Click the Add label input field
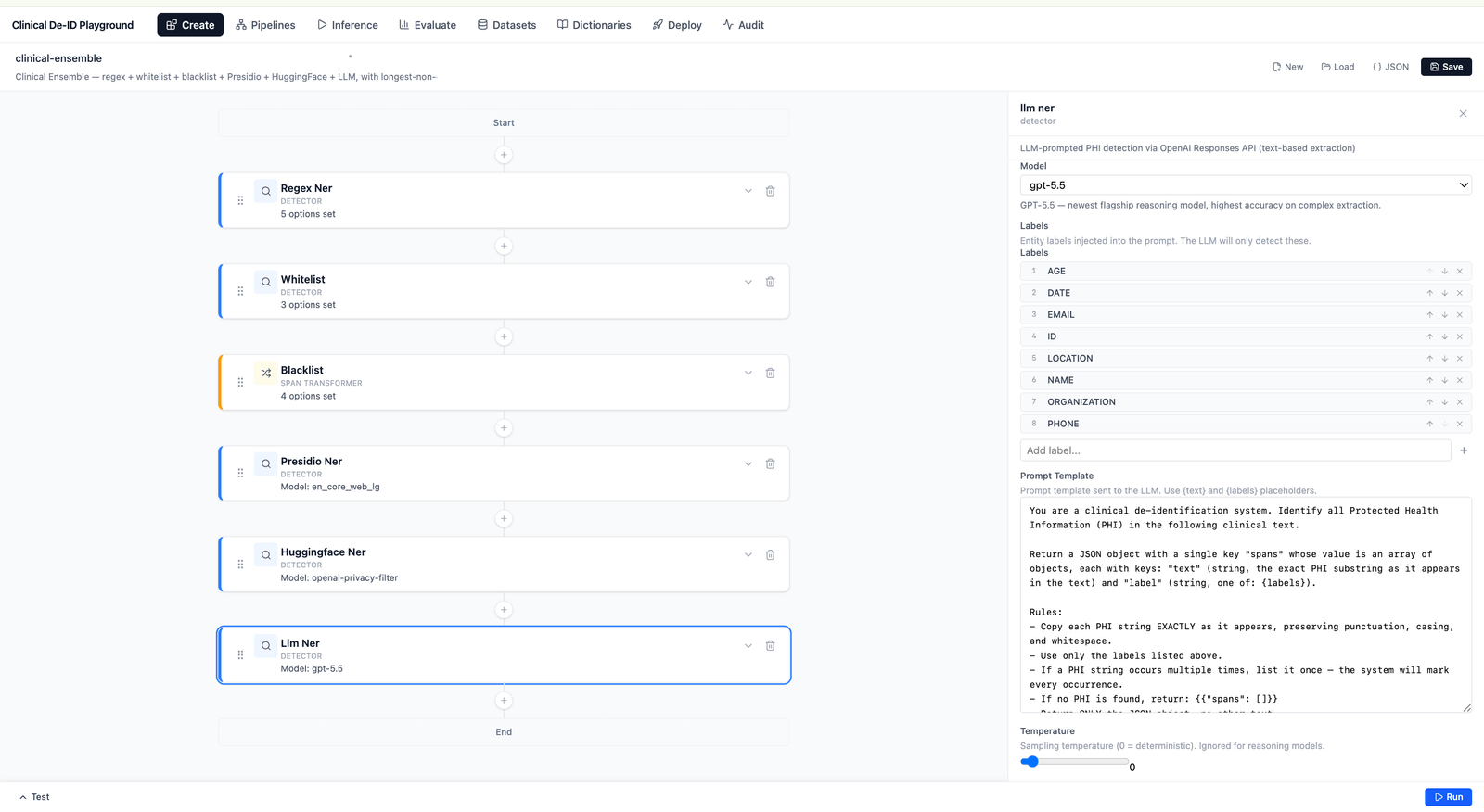The image size is (1484, 812). pyautogui.click(x=1235, y=450)
